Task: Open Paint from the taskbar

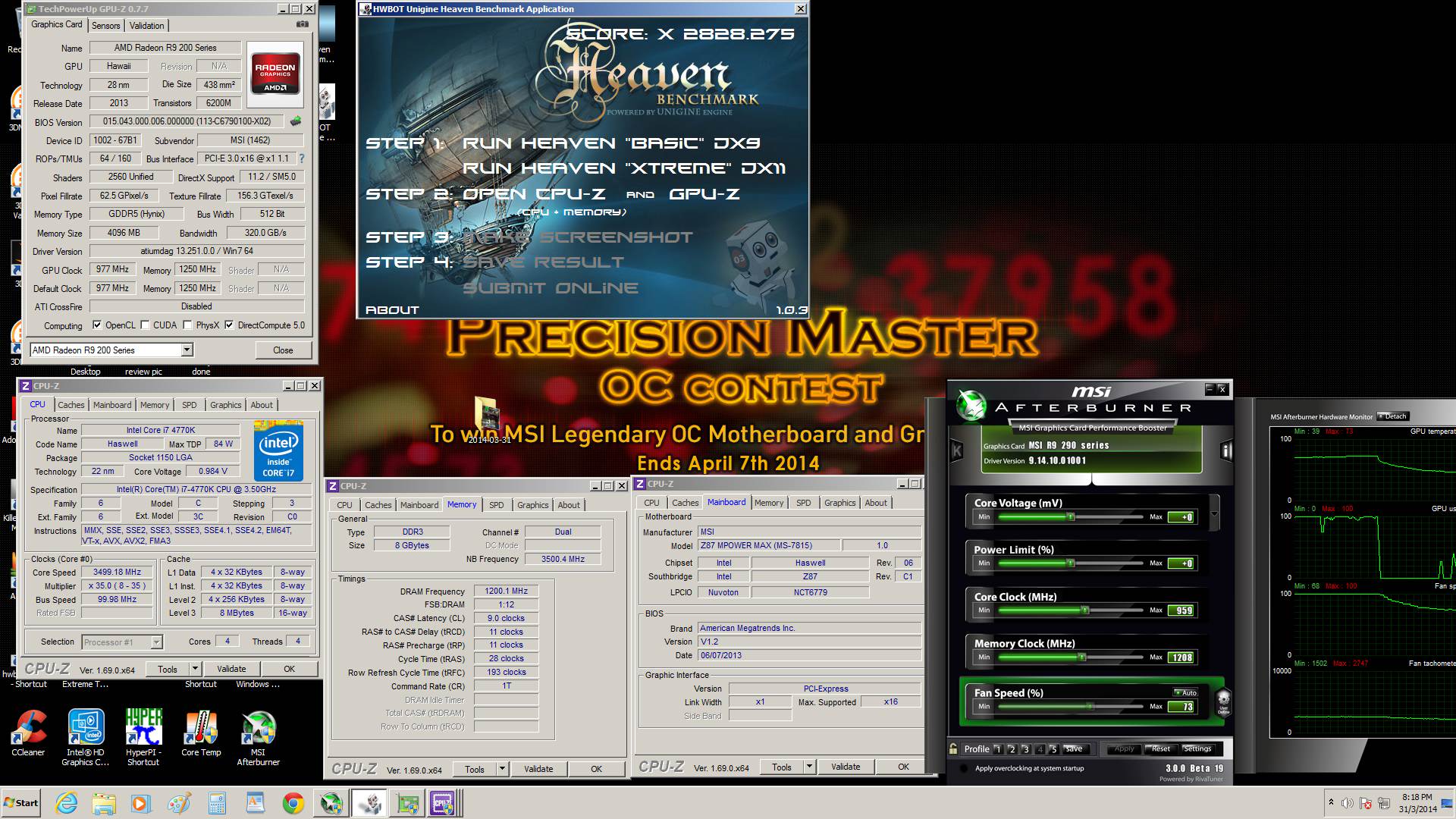Action: (179, 803)
